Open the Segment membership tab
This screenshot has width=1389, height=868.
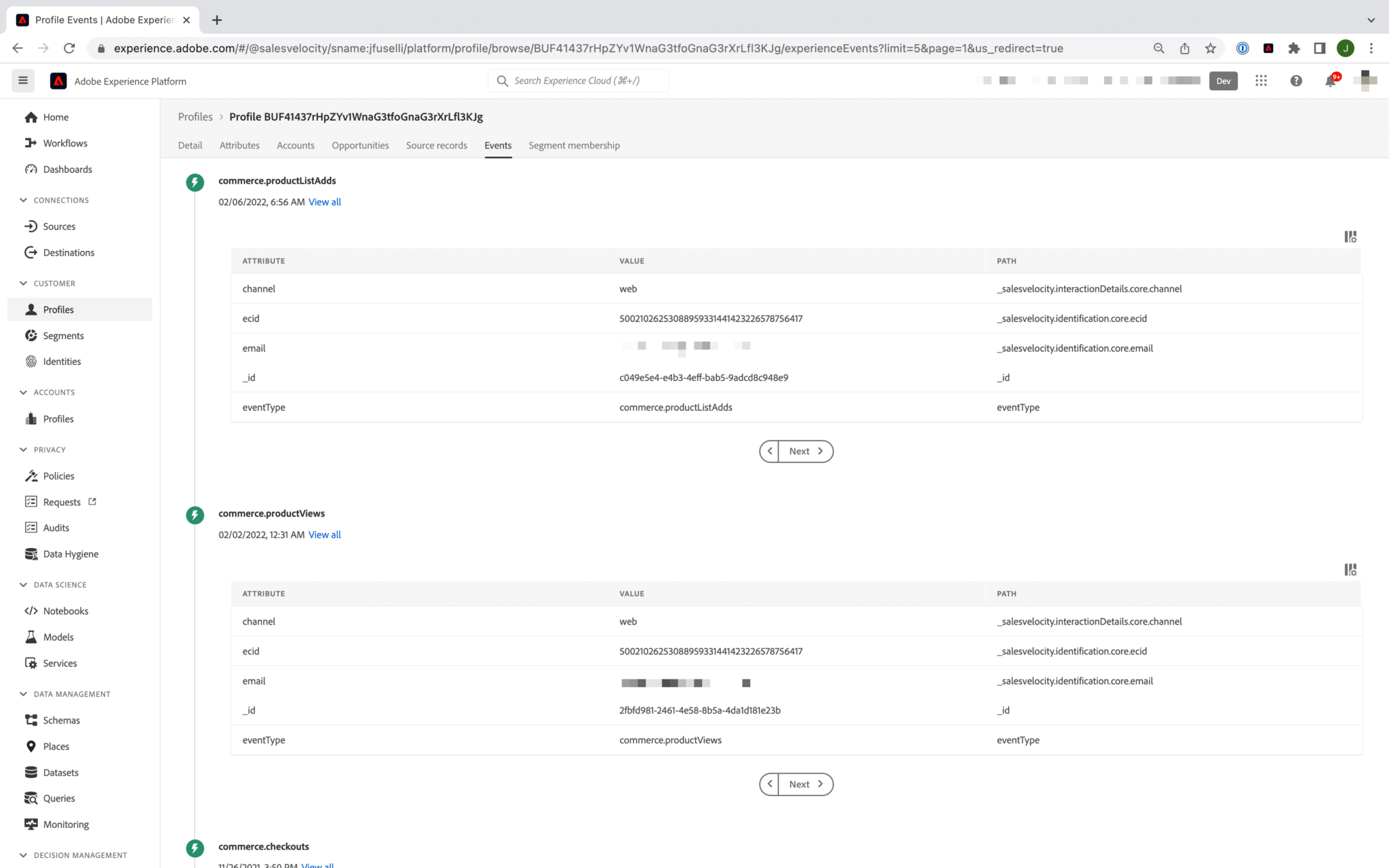coord(574,145)
